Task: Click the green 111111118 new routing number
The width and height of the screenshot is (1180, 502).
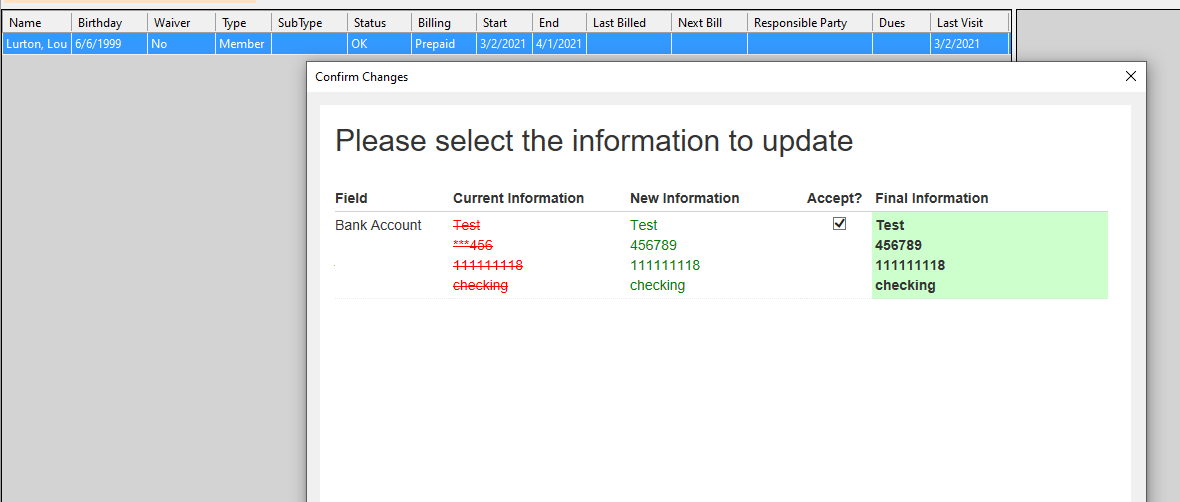Action: tap(665, 266)
